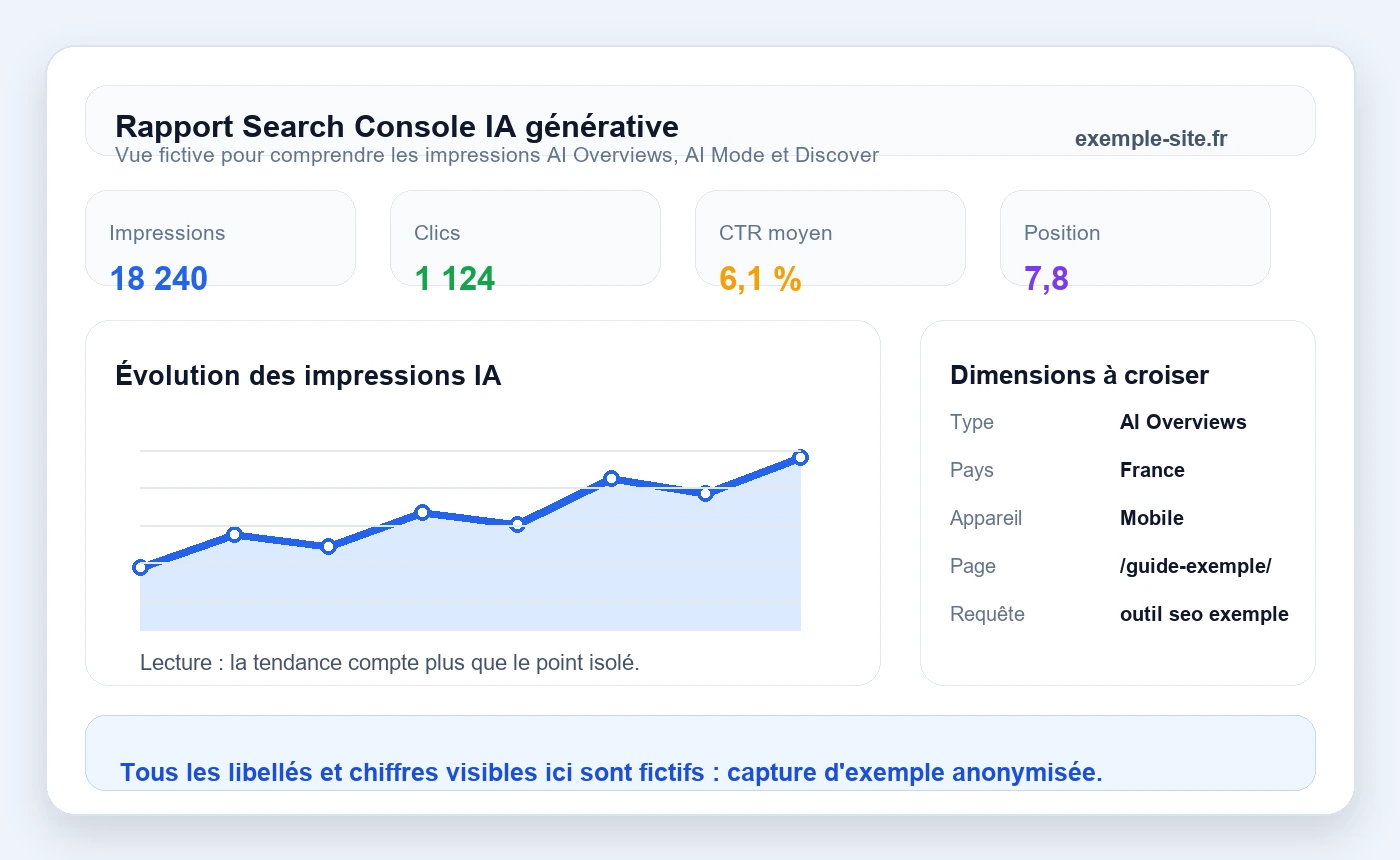
Task: Click the Pays dimension label
Action: [972, 470]
